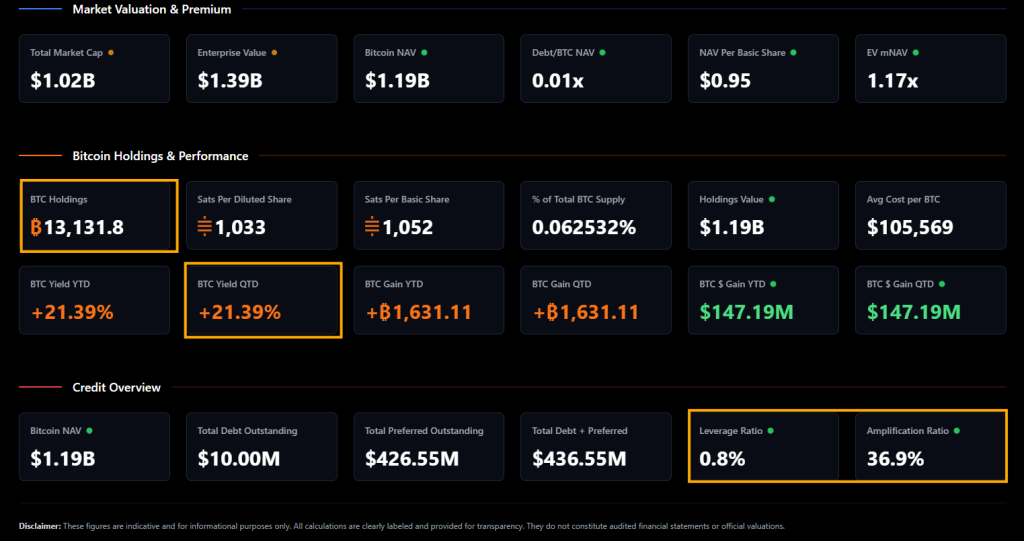Click the green dot beside NAV Per Basic Share

793,52
